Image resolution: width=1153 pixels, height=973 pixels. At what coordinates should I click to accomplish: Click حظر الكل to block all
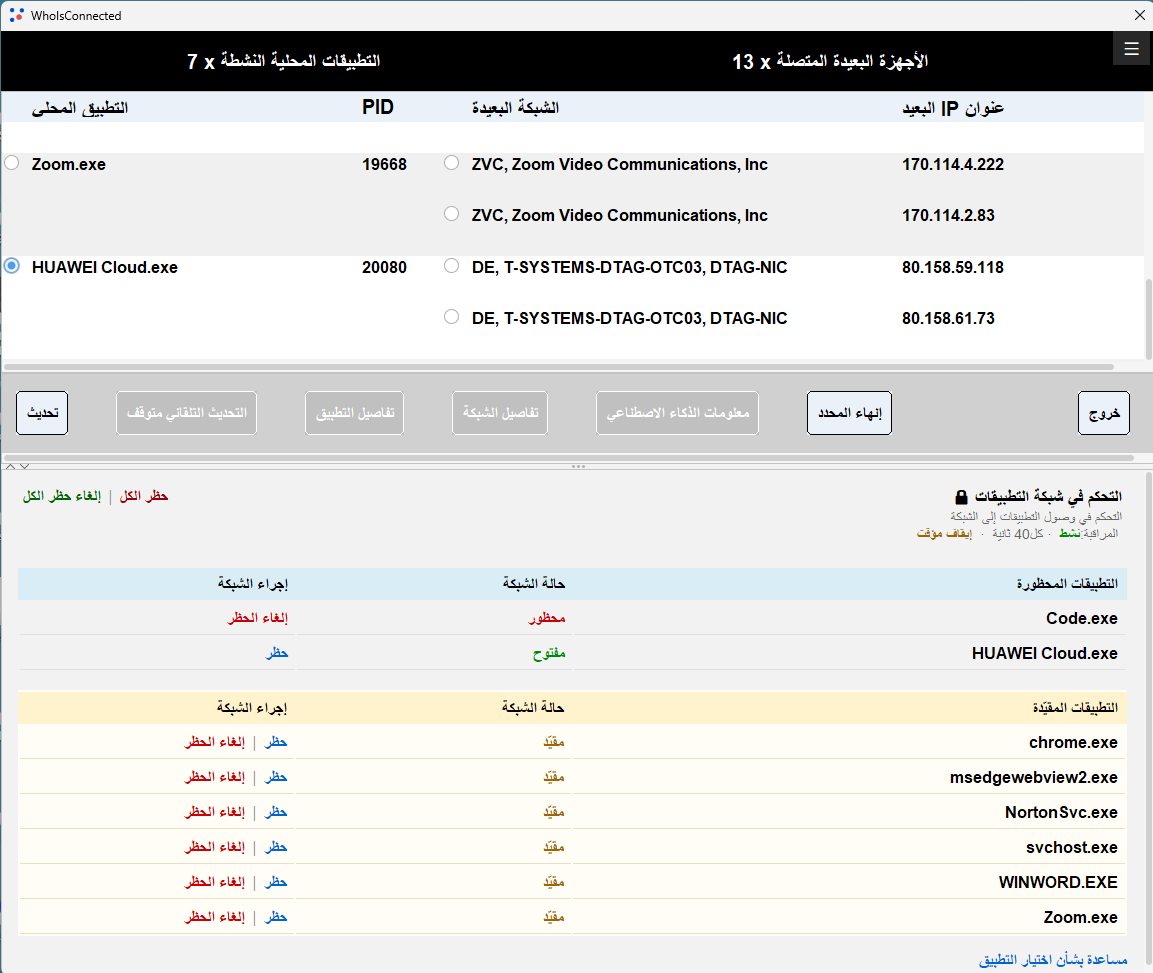coord(144,496)
